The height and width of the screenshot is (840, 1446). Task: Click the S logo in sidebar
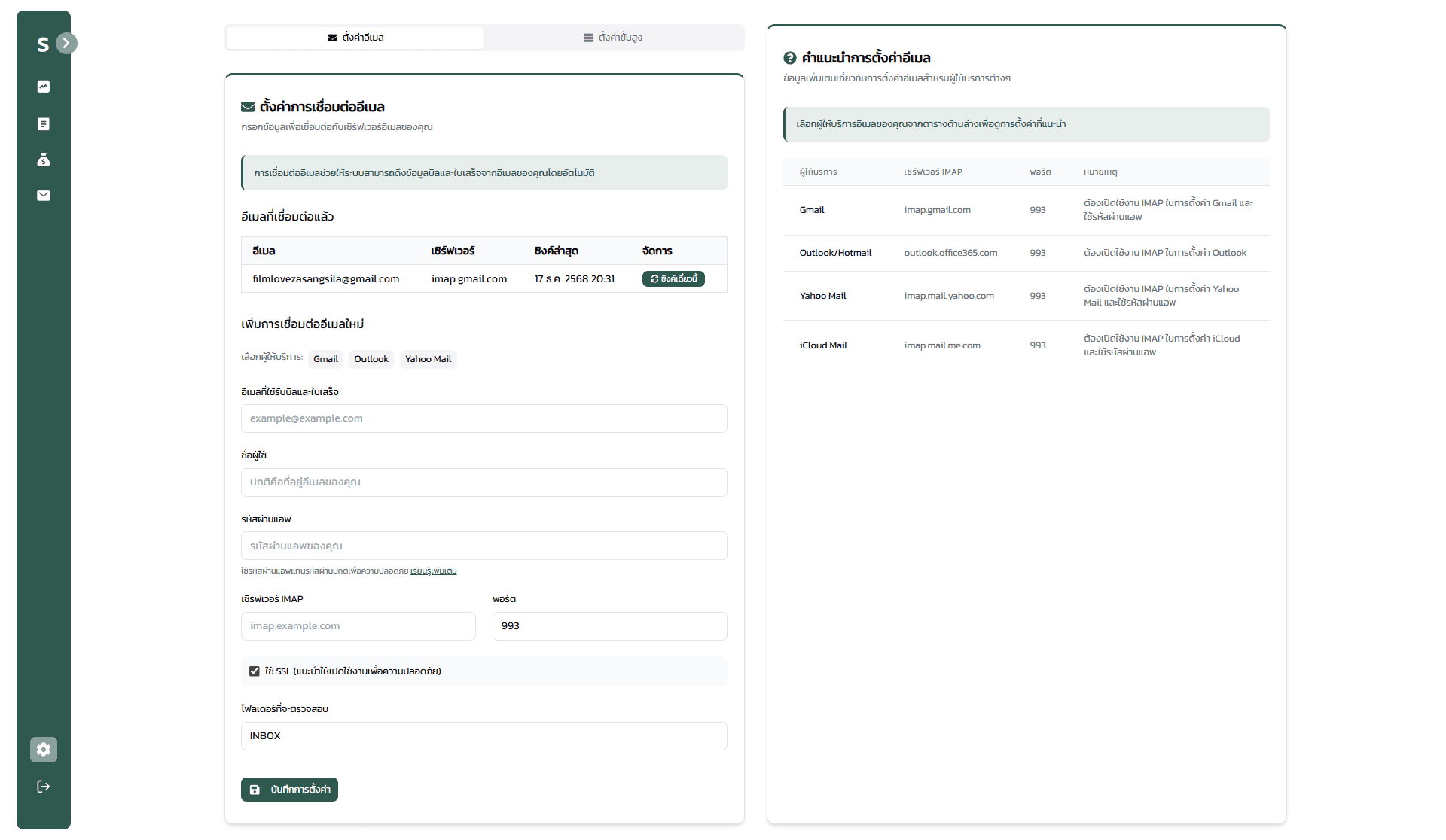[43, 44]
